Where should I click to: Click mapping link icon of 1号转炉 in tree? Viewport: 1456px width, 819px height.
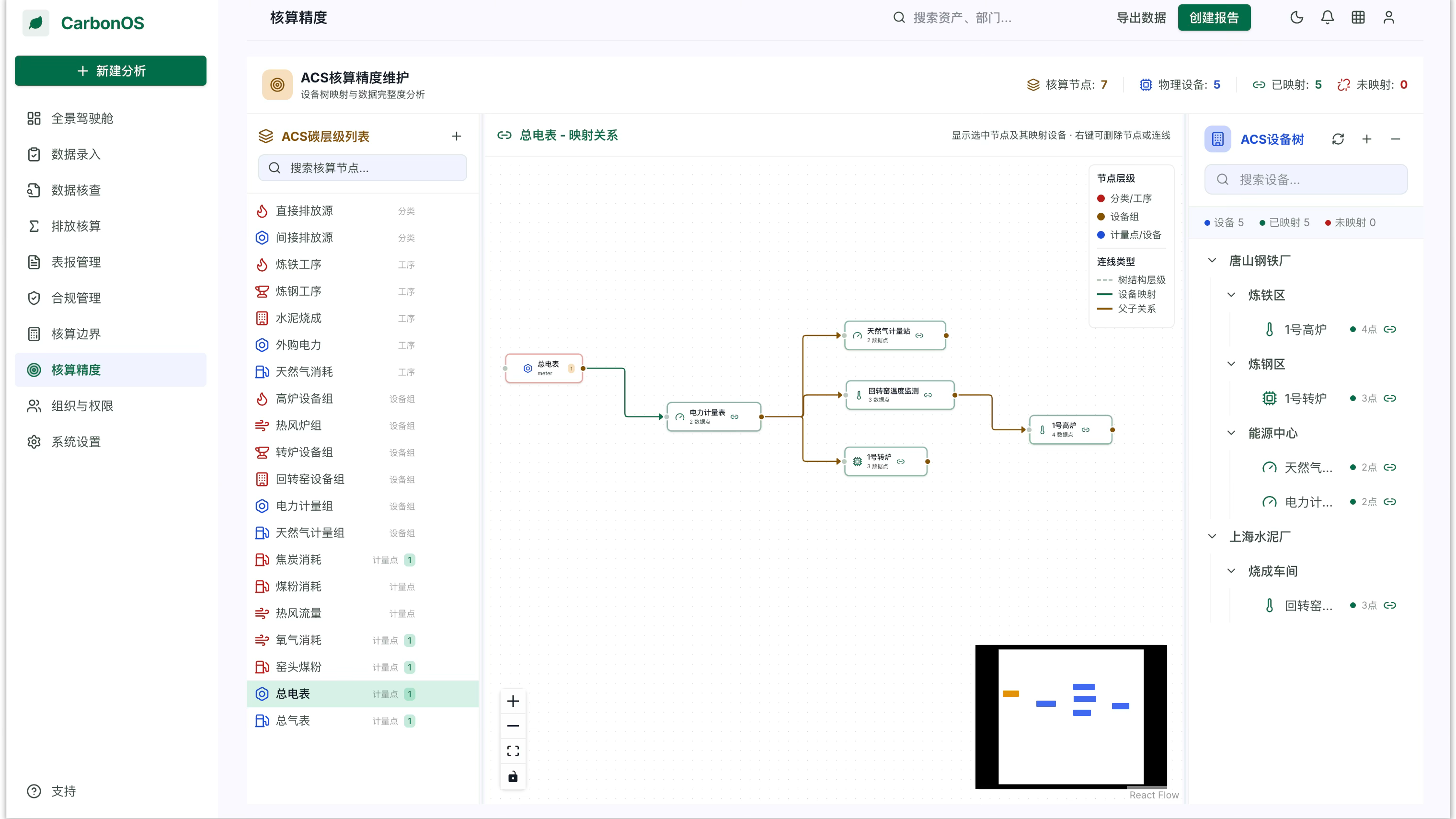coord(1390,399)
